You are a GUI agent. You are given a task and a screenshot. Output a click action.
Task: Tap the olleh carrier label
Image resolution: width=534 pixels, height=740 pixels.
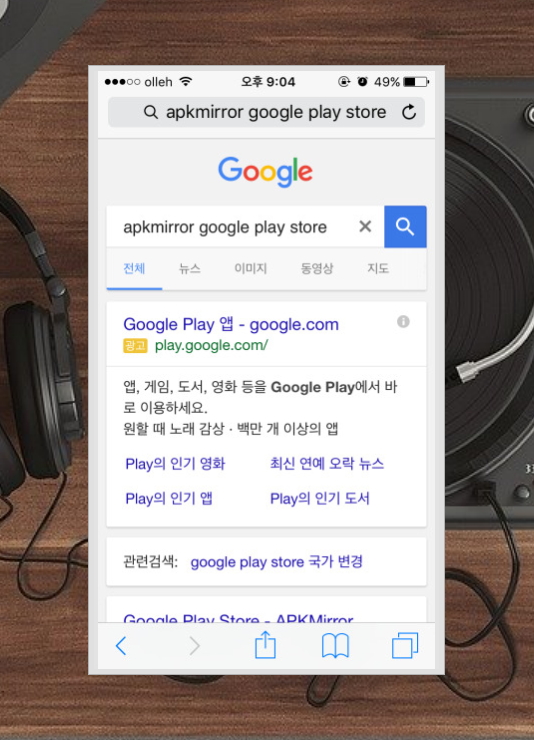coord(159,82)
